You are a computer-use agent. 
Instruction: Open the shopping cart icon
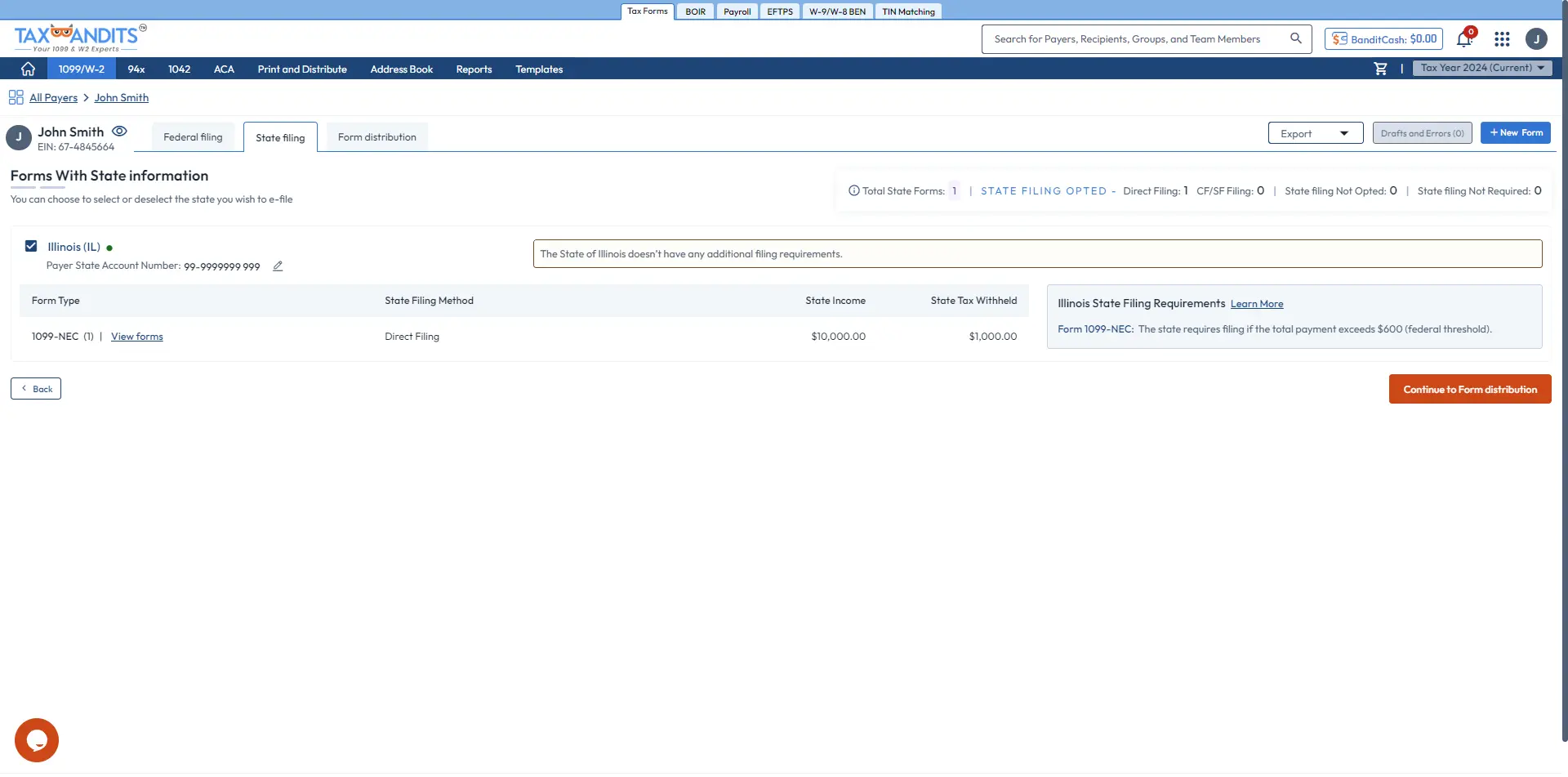point(1380,69)
